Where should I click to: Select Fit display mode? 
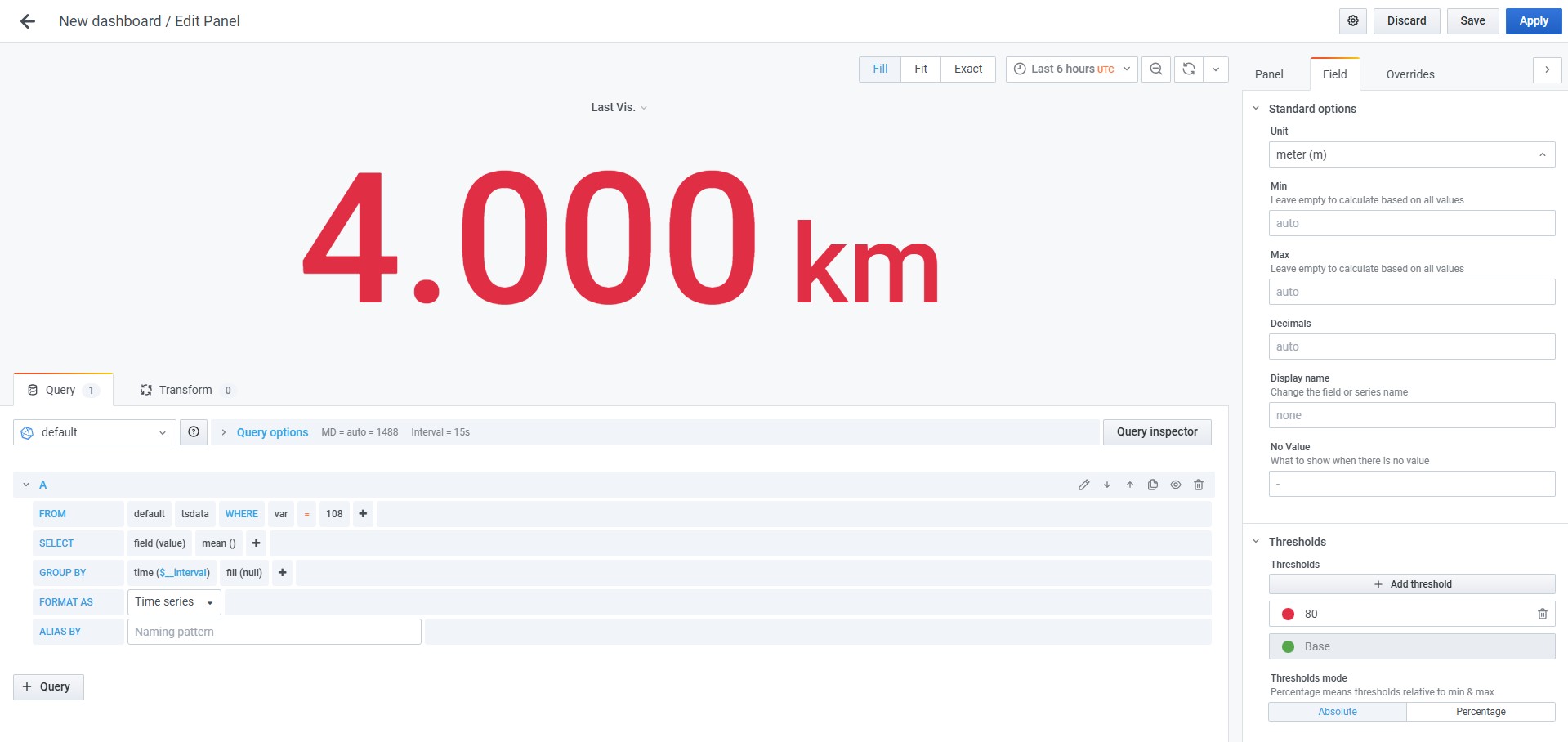921,69
